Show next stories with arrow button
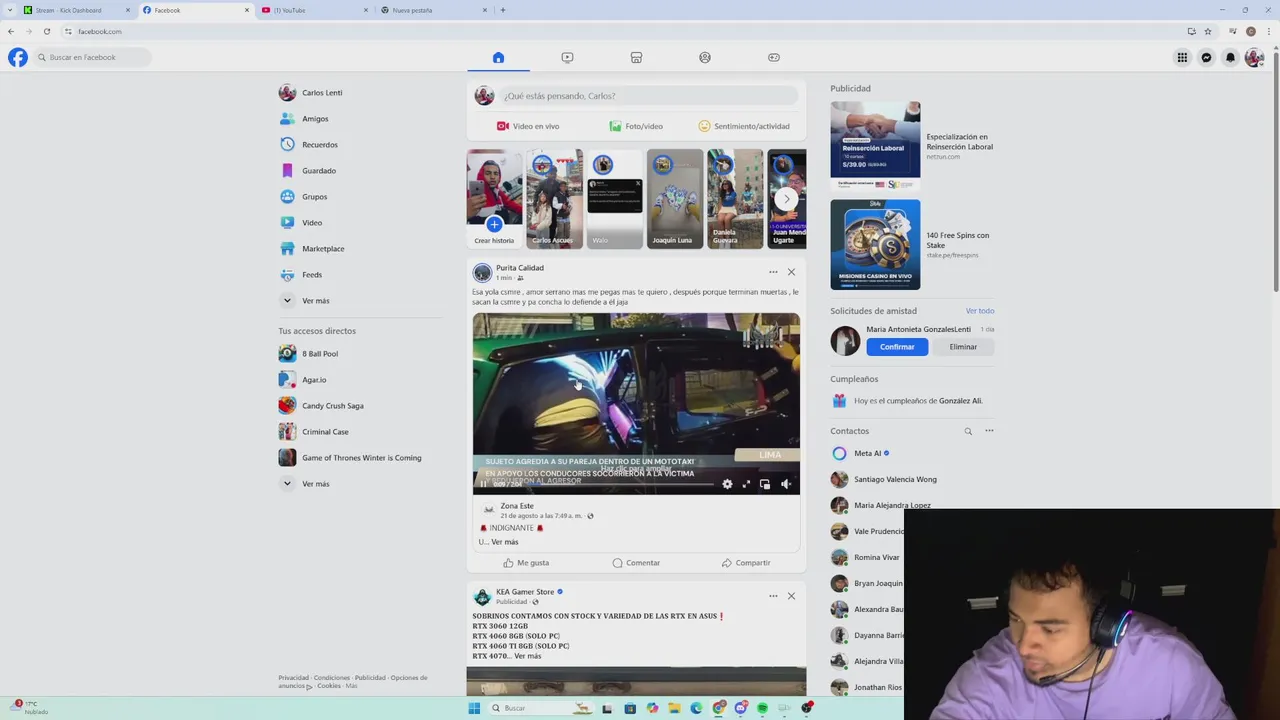The height and width of the screenshot is (720, 1280). point(787,198)
